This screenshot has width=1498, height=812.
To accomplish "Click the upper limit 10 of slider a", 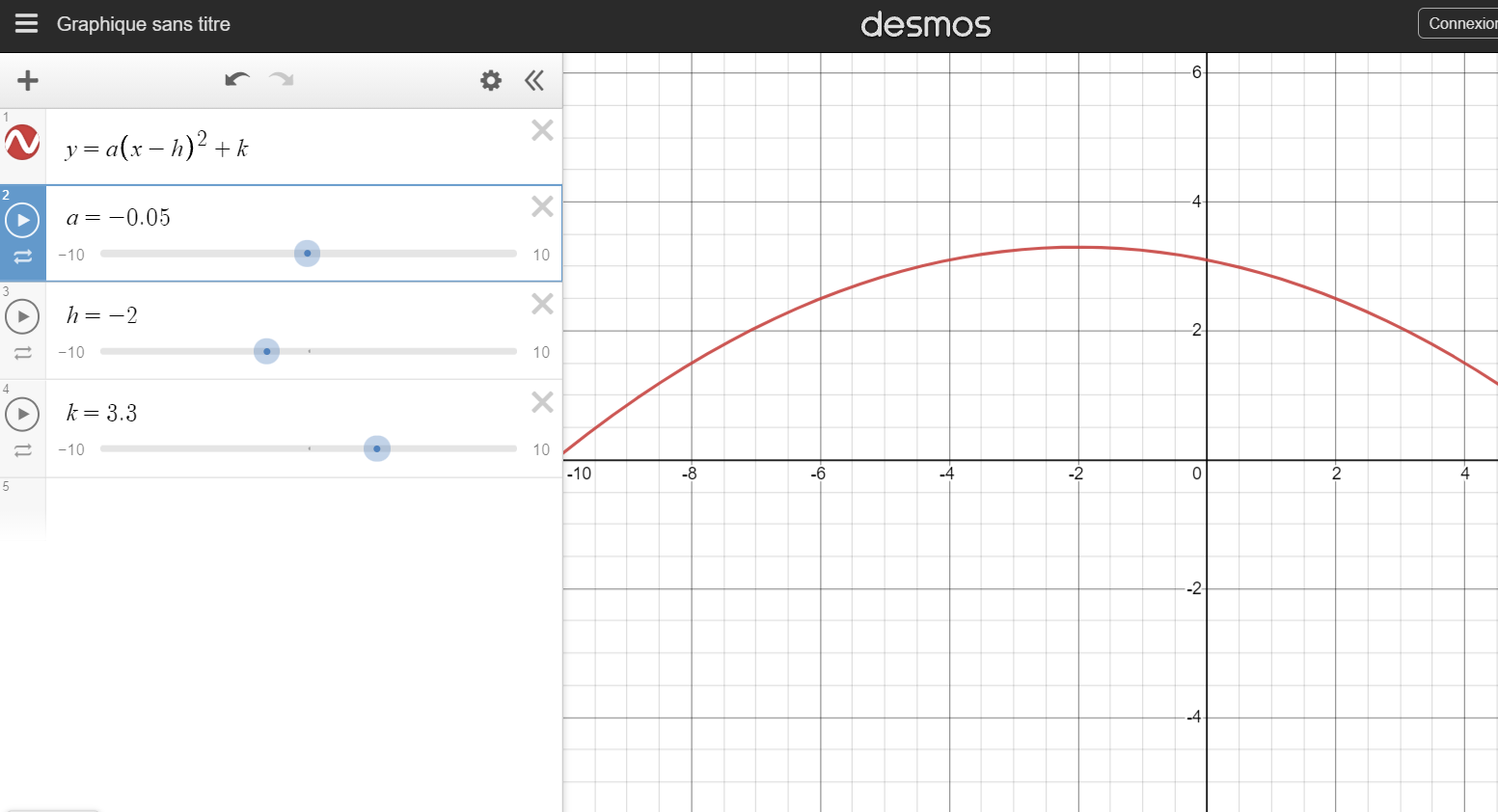I will (541, 255).
